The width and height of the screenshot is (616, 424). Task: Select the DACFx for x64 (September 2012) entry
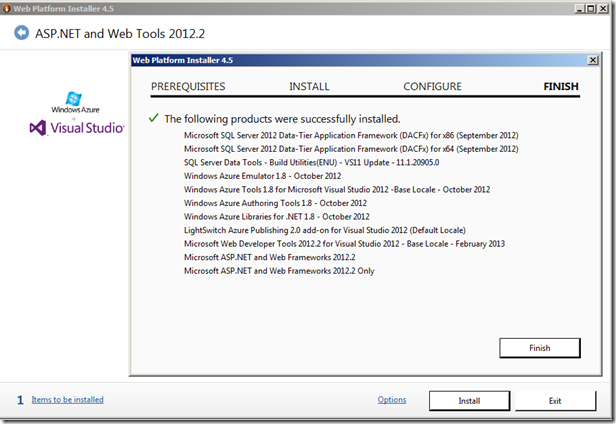[351, 149]
